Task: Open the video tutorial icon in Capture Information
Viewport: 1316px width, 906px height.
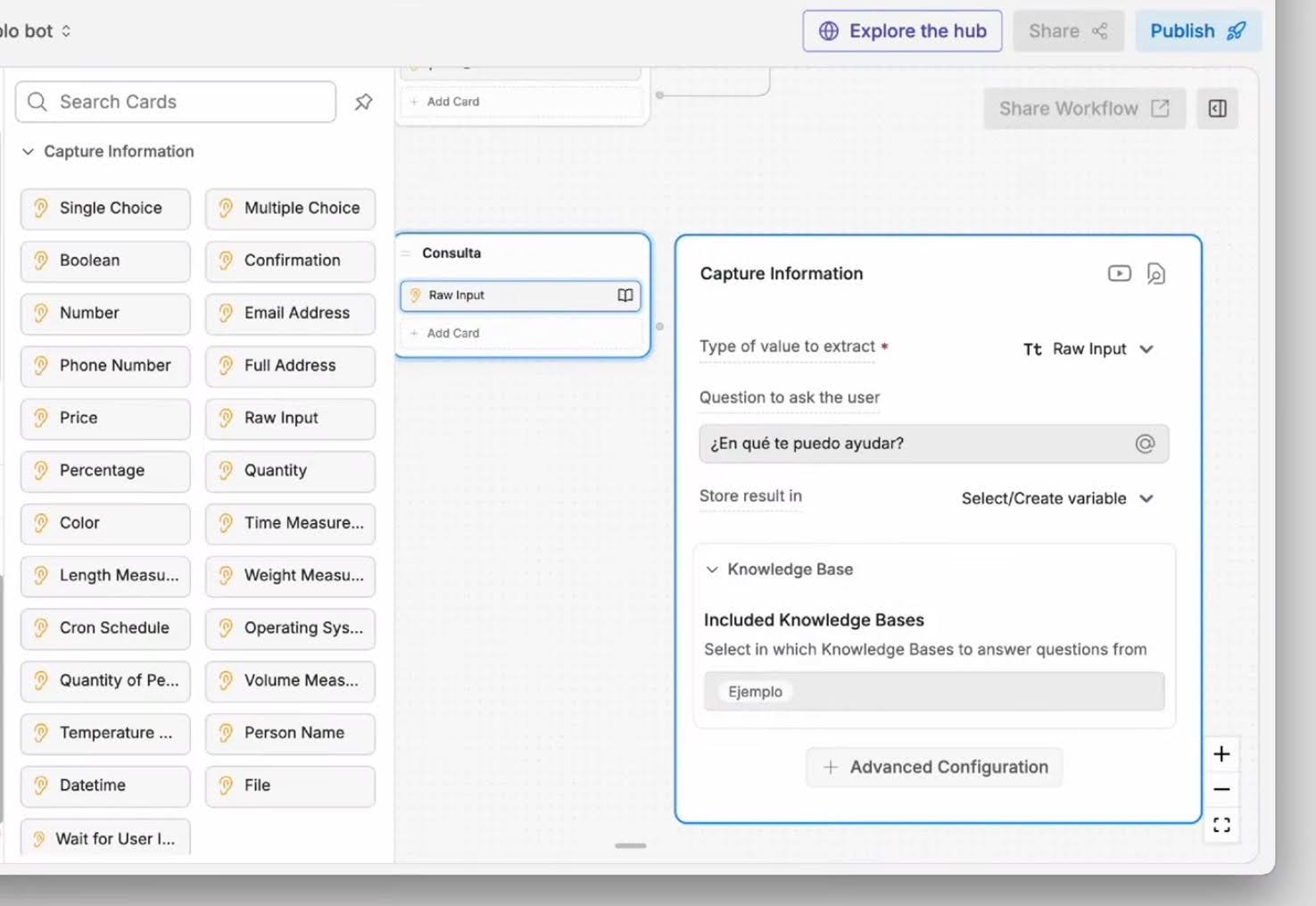Action: (x=1119, y=273)
